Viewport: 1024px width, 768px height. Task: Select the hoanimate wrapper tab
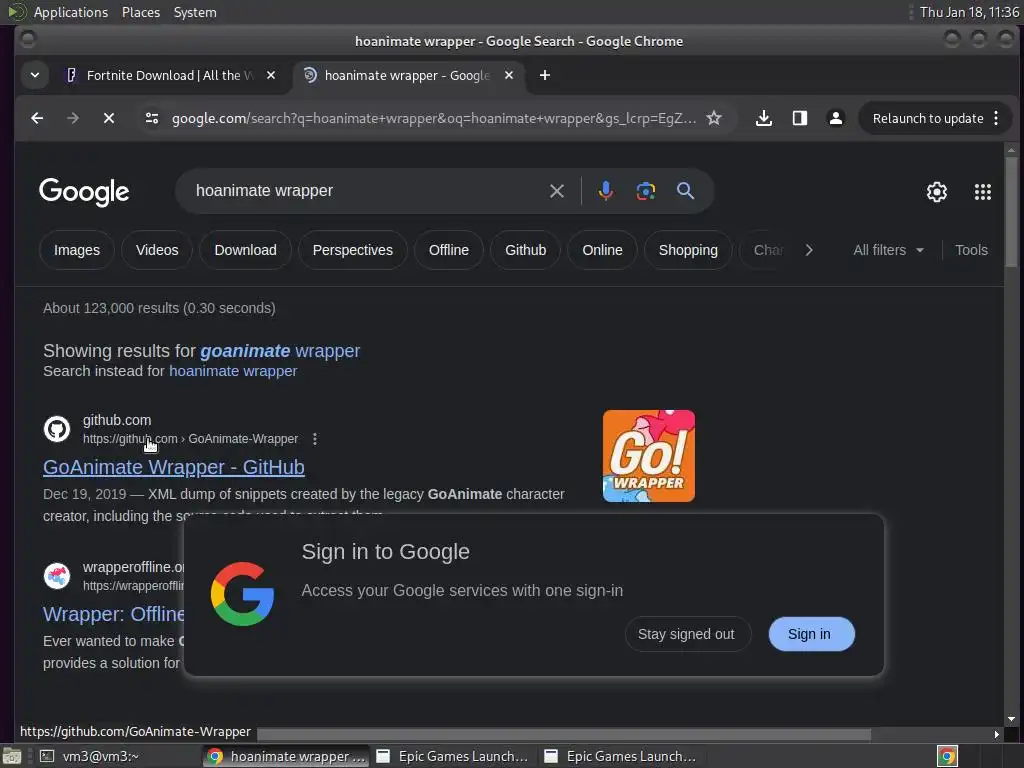coord(408,75)
